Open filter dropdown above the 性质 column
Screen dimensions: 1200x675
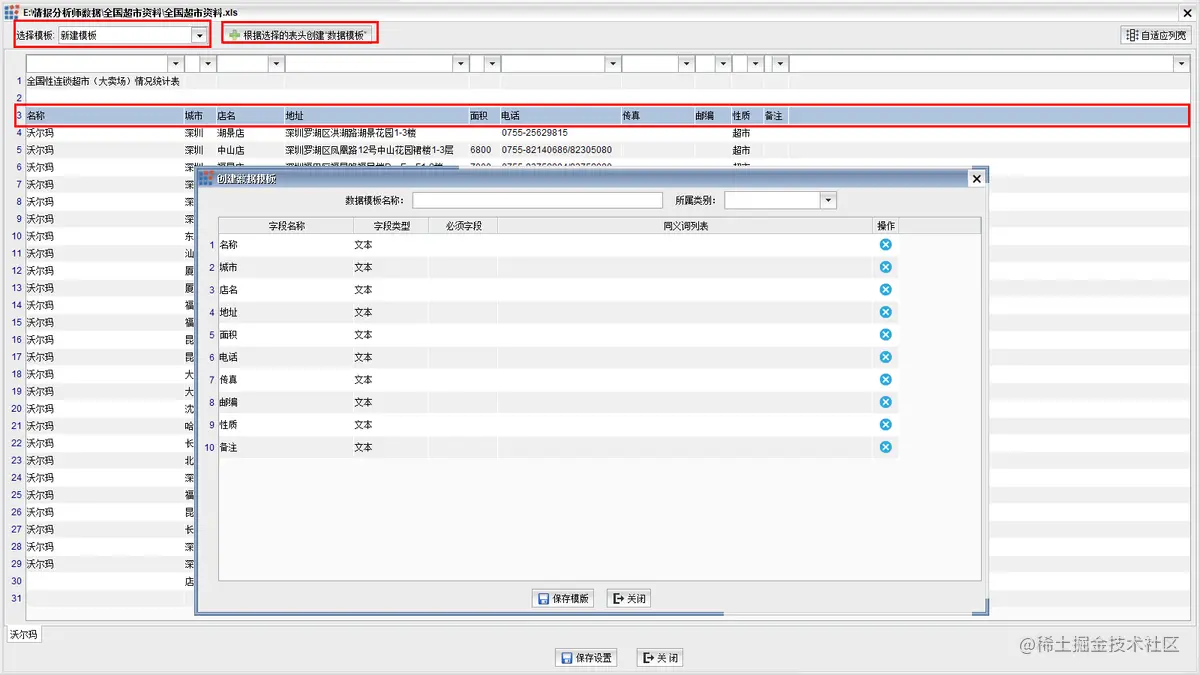(755, 64)
